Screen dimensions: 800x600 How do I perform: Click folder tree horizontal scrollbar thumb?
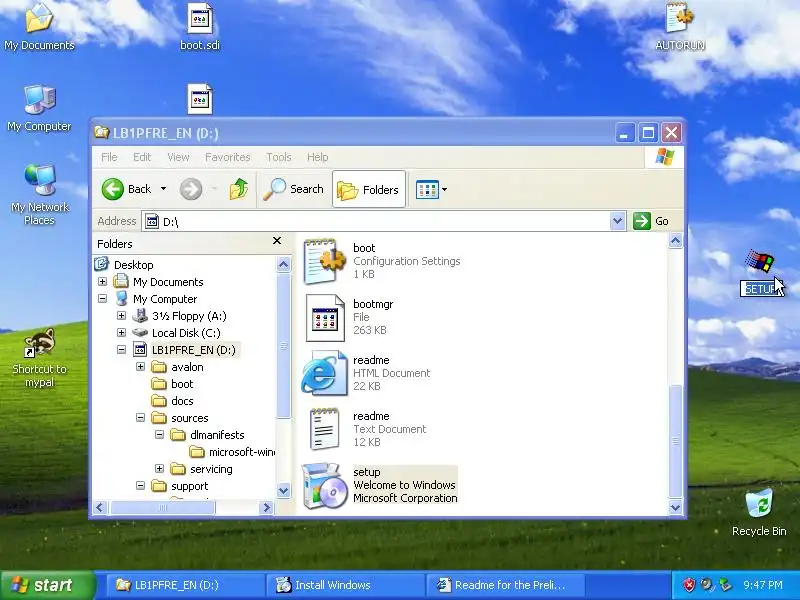163,507
